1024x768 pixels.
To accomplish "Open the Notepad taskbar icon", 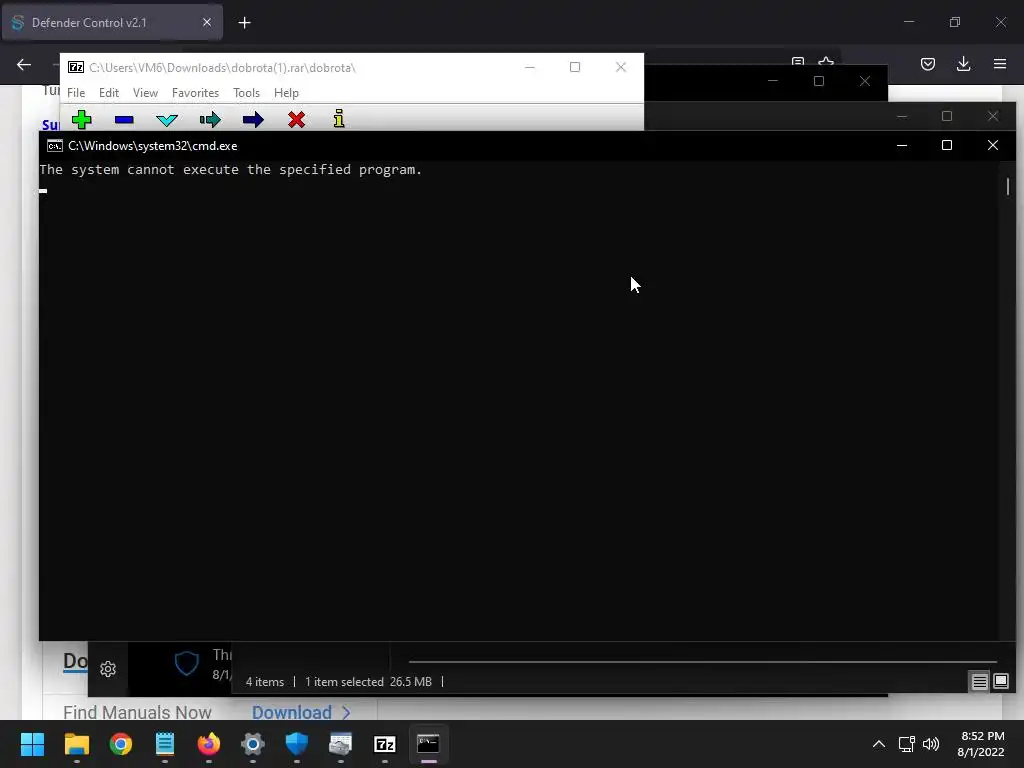I will [165, 744].
